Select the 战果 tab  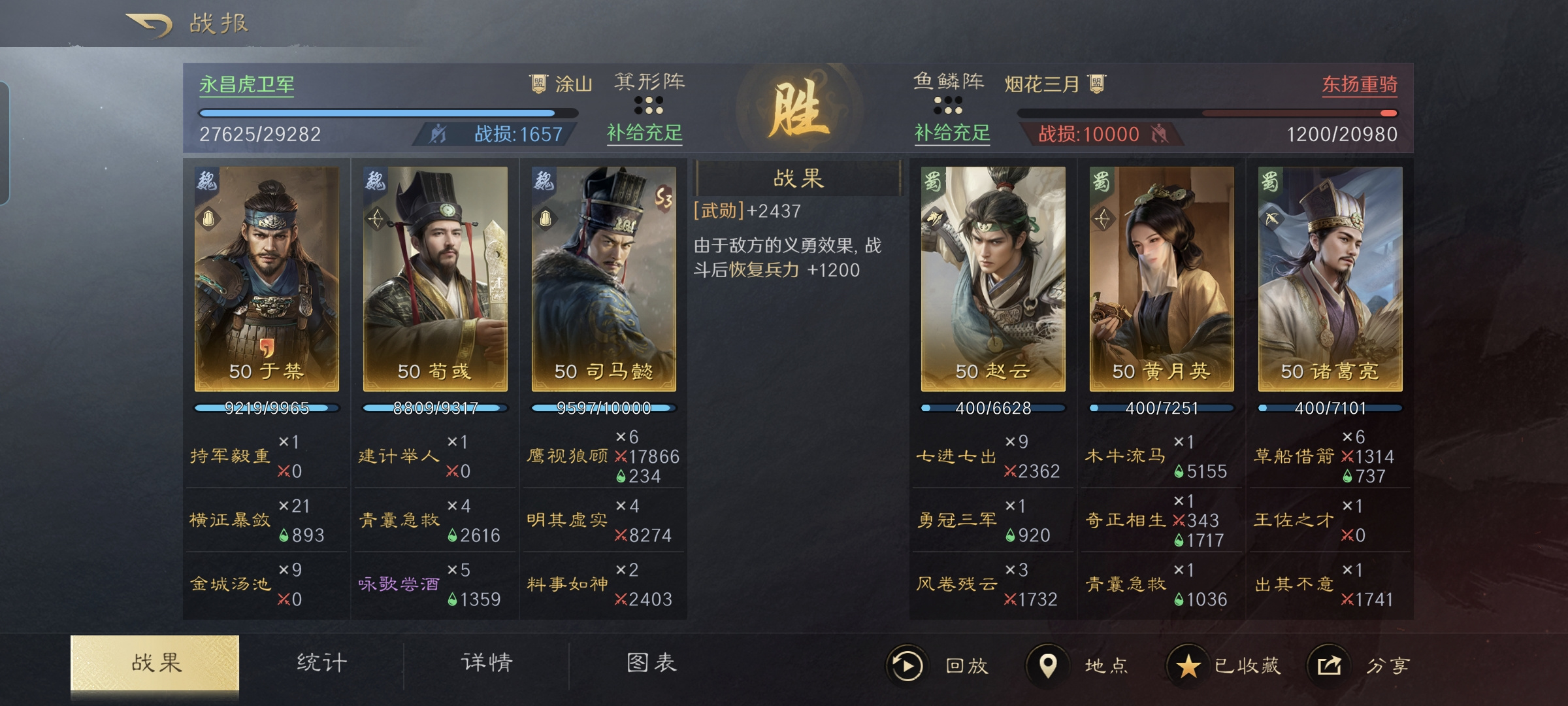(x=155, y=663)
